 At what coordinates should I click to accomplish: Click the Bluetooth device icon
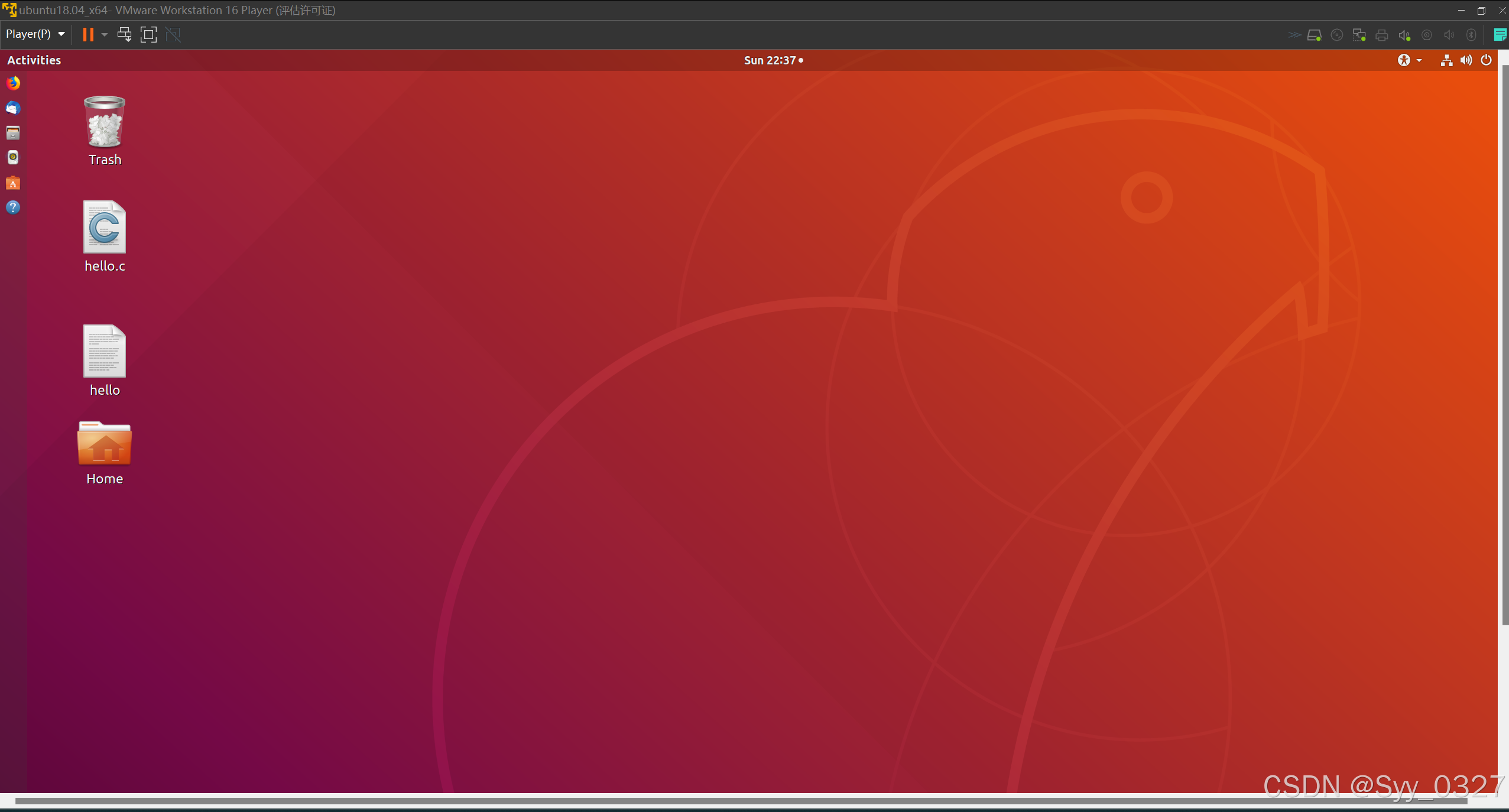click(1471, 35)
